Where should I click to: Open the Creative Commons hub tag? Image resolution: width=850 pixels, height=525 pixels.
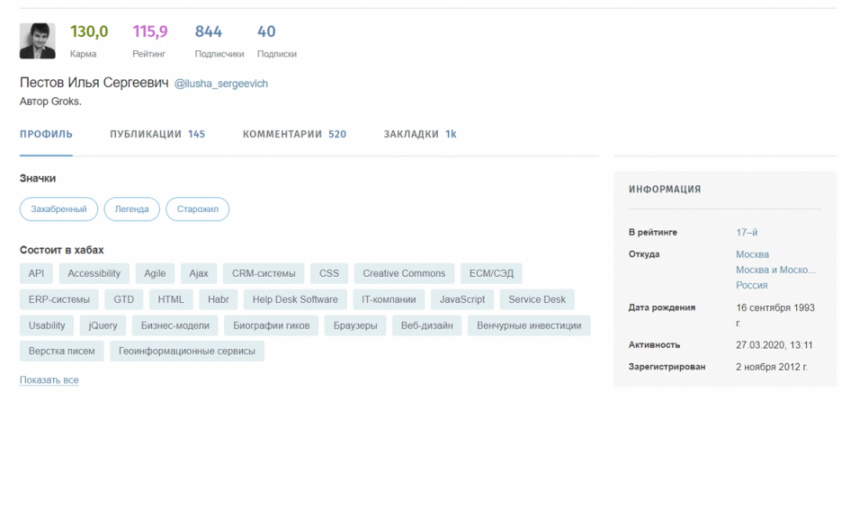[x=404, y=273]
